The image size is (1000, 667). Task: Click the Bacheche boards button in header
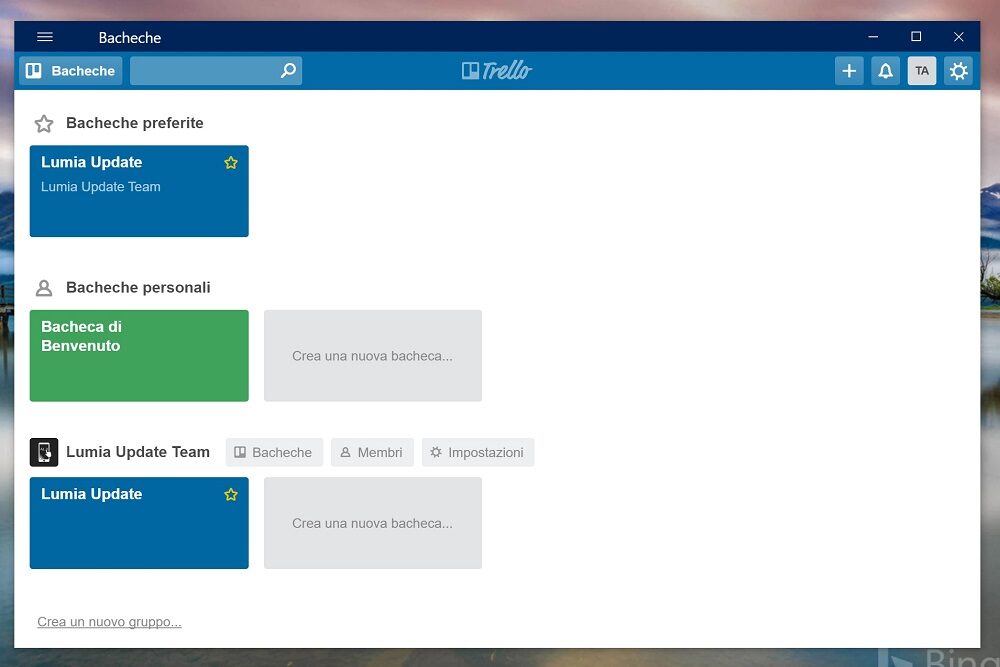click(71, 71)
